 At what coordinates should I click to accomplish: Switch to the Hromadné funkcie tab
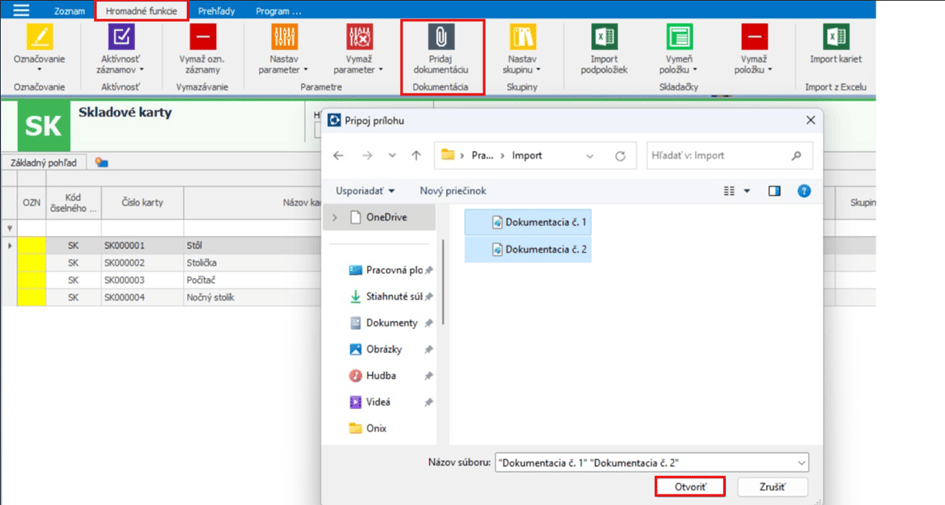[x=141, y=11]
